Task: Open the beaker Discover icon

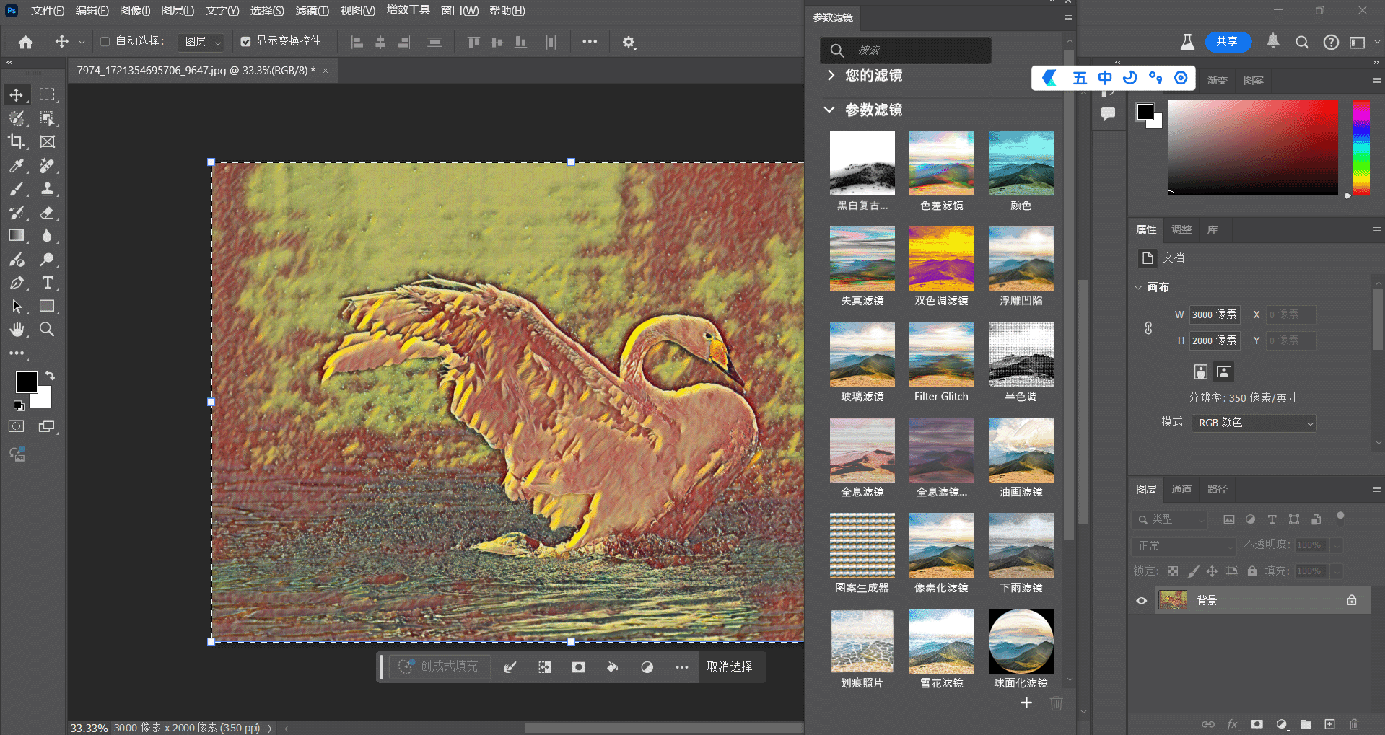Action: [1187, 42]
